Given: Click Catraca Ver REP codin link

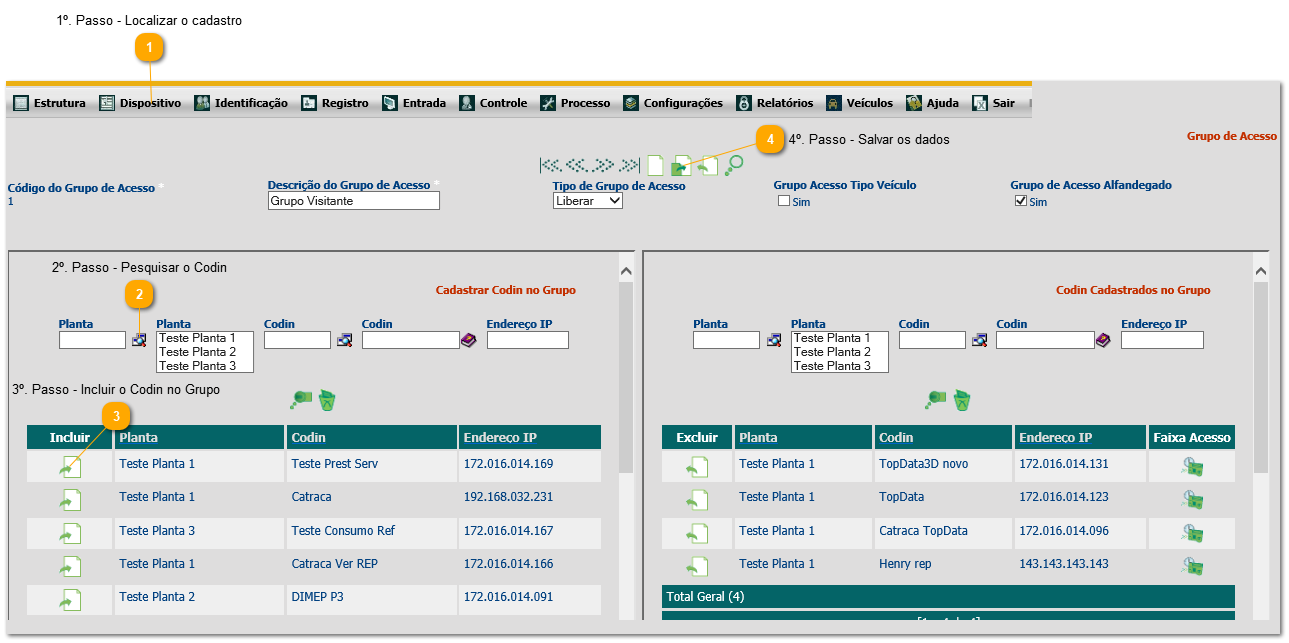Looking at the screenshot, I should tap(335, 564).
